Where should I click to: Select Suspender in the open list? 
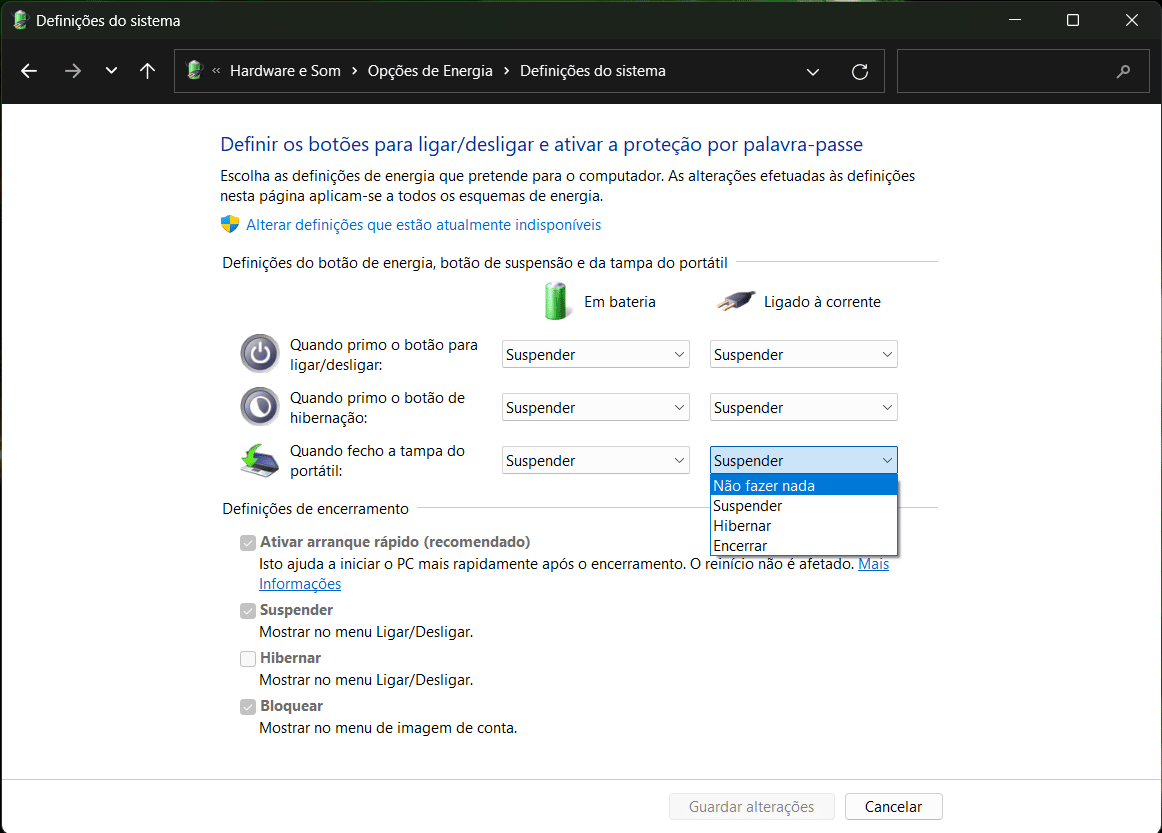click(x=803, y=505)
